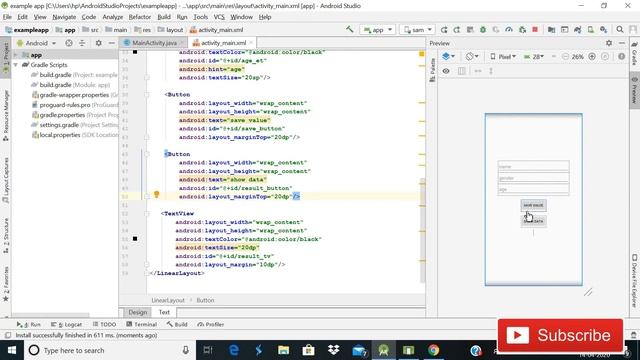Click the Windows Start button

tap(11, 350)
